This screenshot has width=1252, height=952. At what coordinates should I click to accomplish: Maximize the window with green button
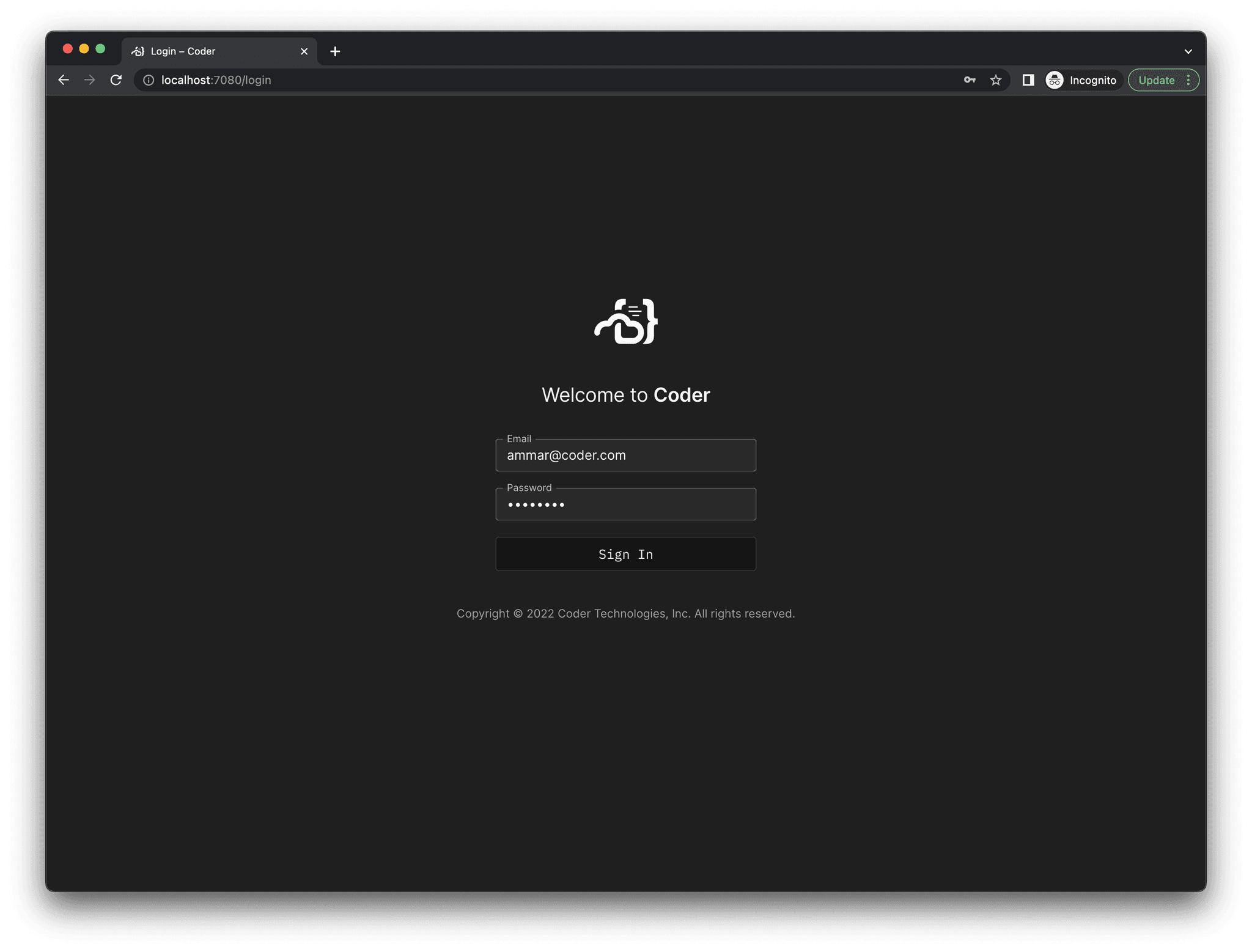click(x=101, y=49)
